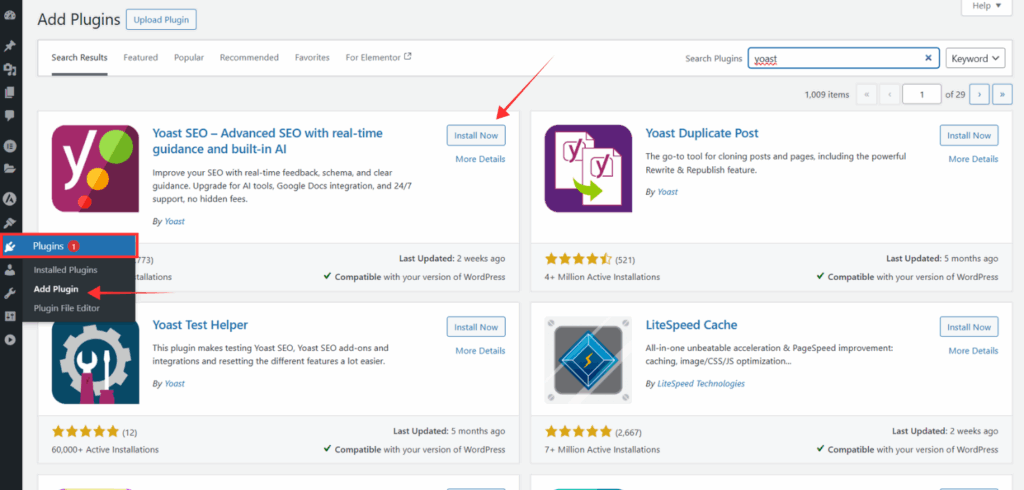Click '60,000+ Active Installations' text
This screenshot has height=490, width=1024.
(x=105, y=449)
